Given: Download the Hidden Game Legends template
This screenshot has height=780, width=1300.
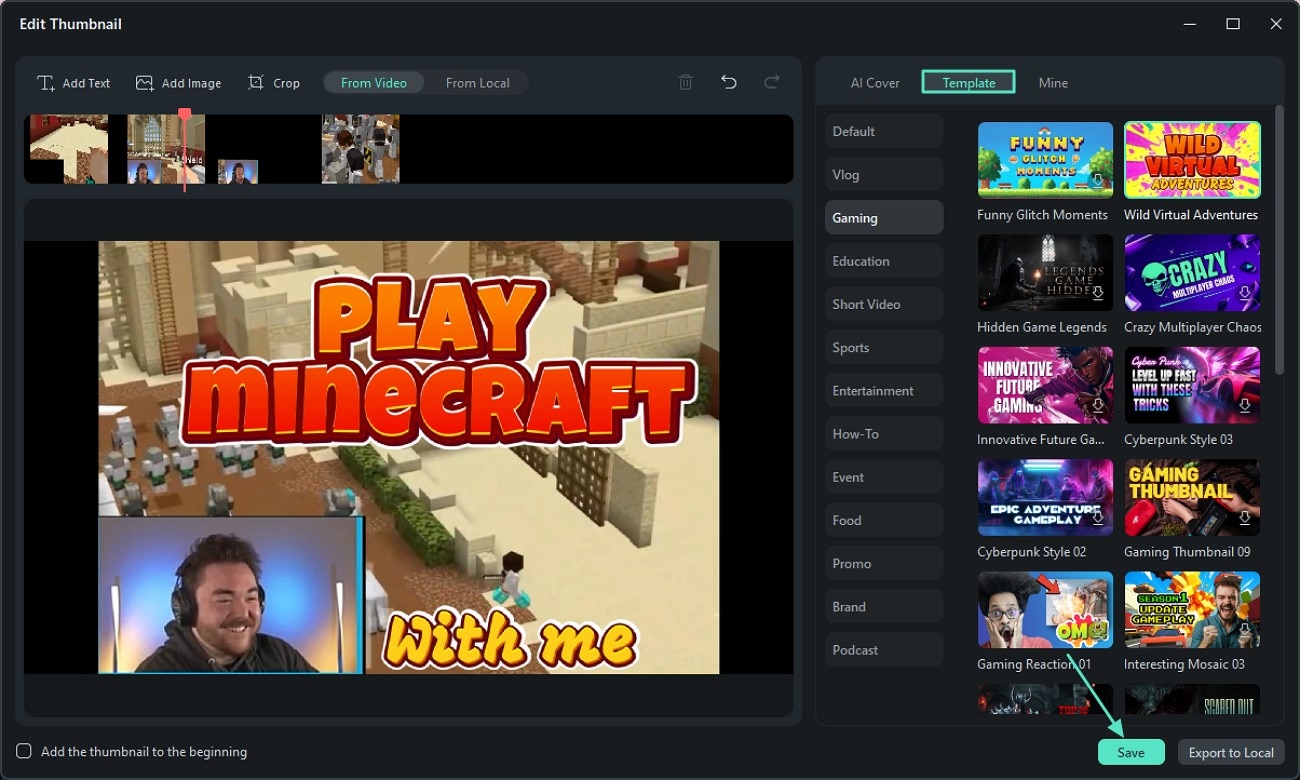Looking at the screenshot, I should (1098, 293).
